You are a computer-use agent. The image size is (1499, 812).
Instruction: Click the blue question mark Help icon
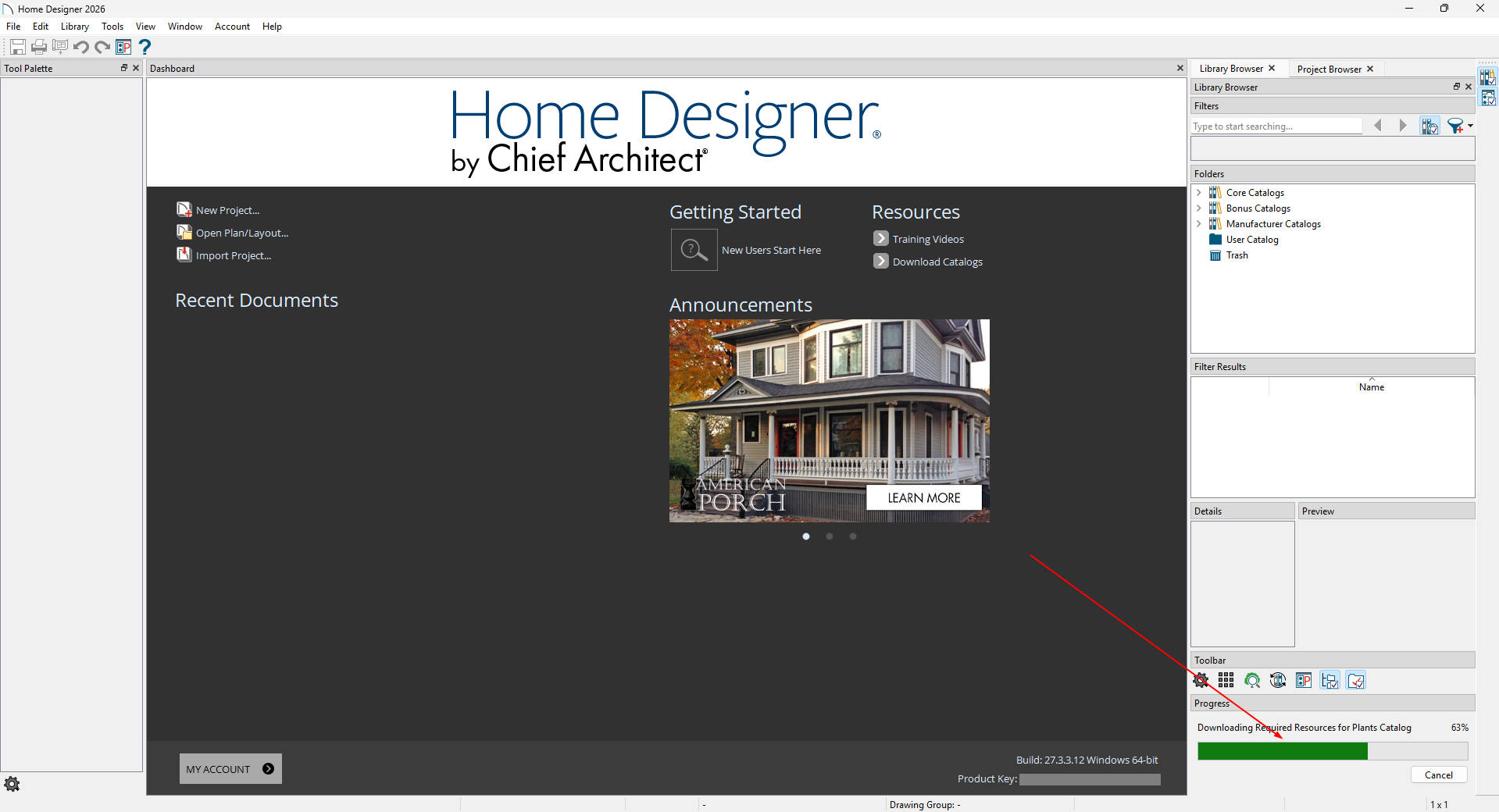[145, 47]
